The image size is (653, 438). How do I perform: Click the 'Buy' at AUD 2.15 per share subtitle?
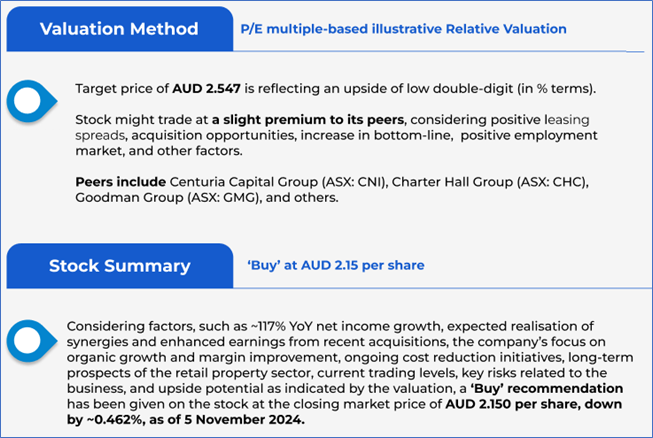coord(335,266)
